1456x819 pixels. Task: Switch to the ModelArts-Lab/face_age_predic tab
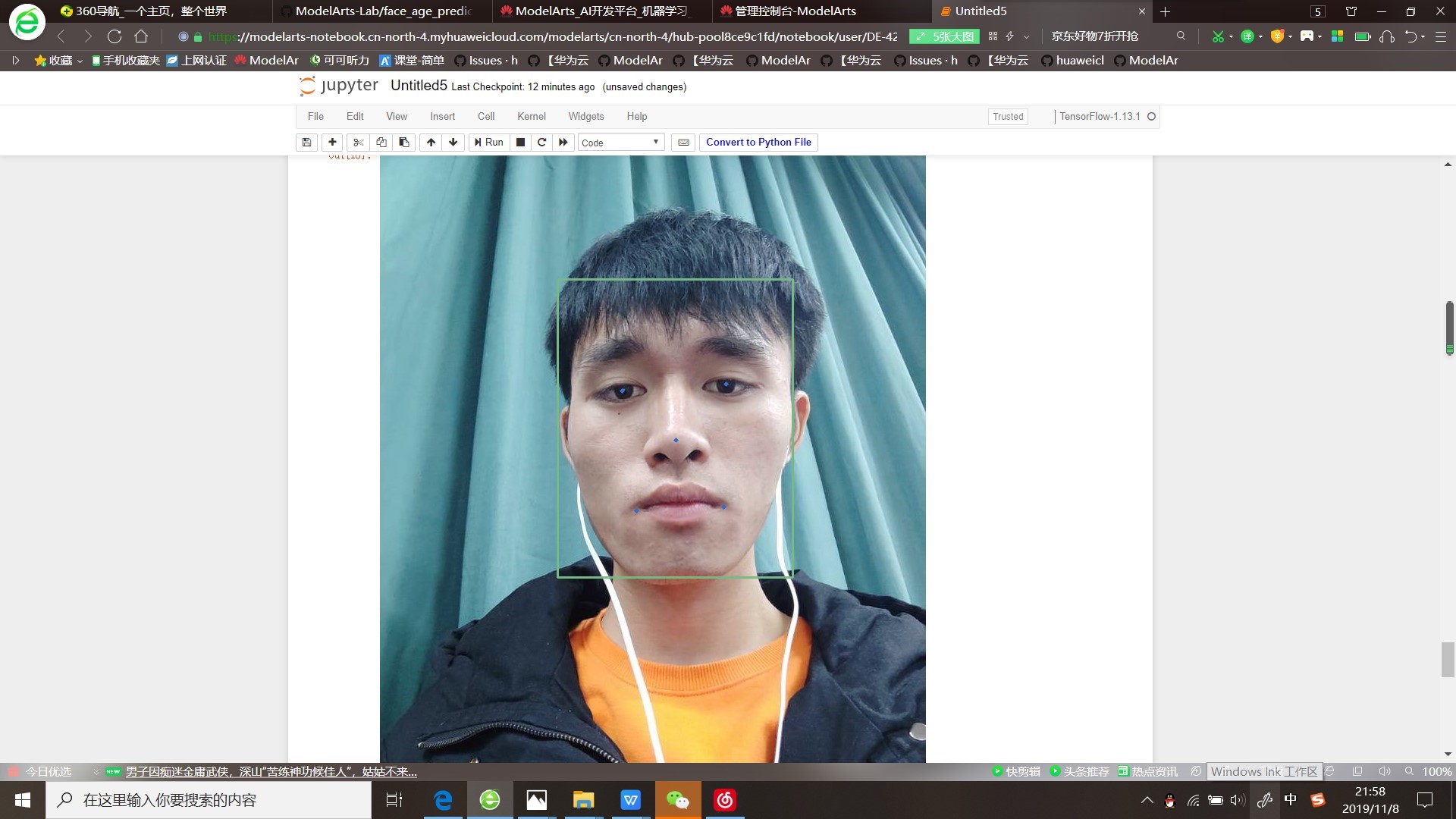tap(381, 11)
